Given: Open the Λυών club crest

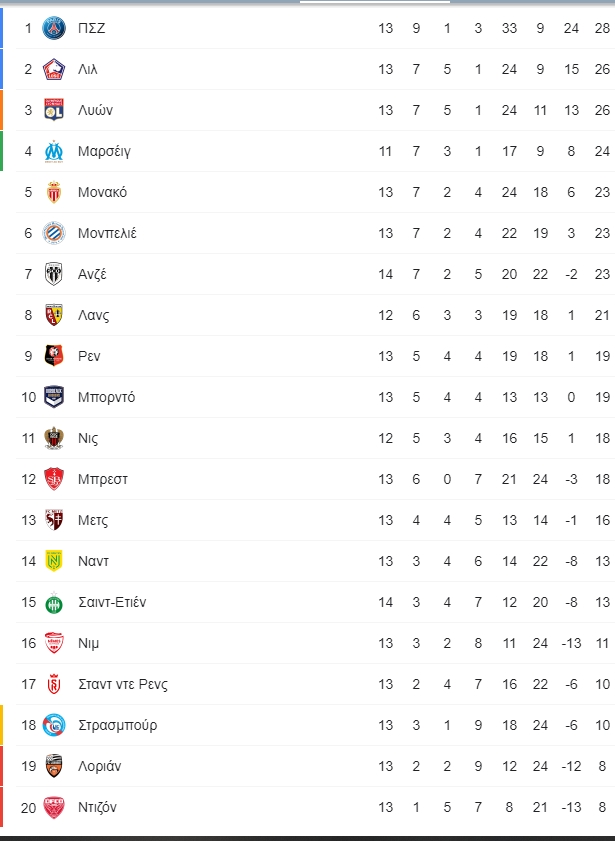Looking at the screenshot, I should [54, 110].
